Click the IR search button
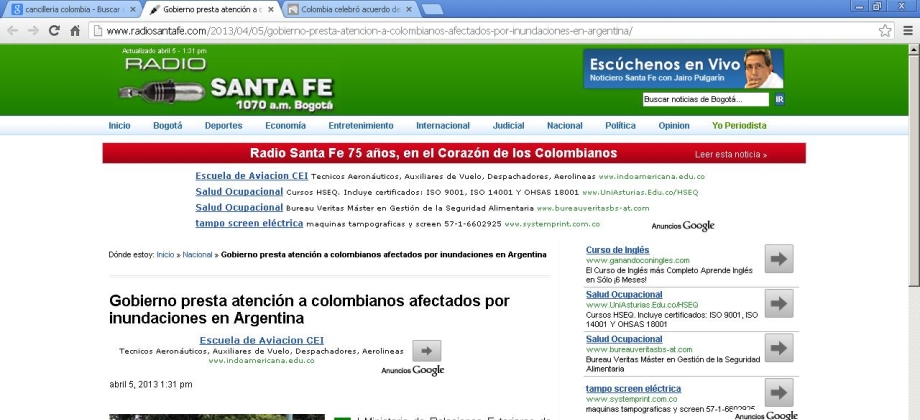 pos(779,99)
